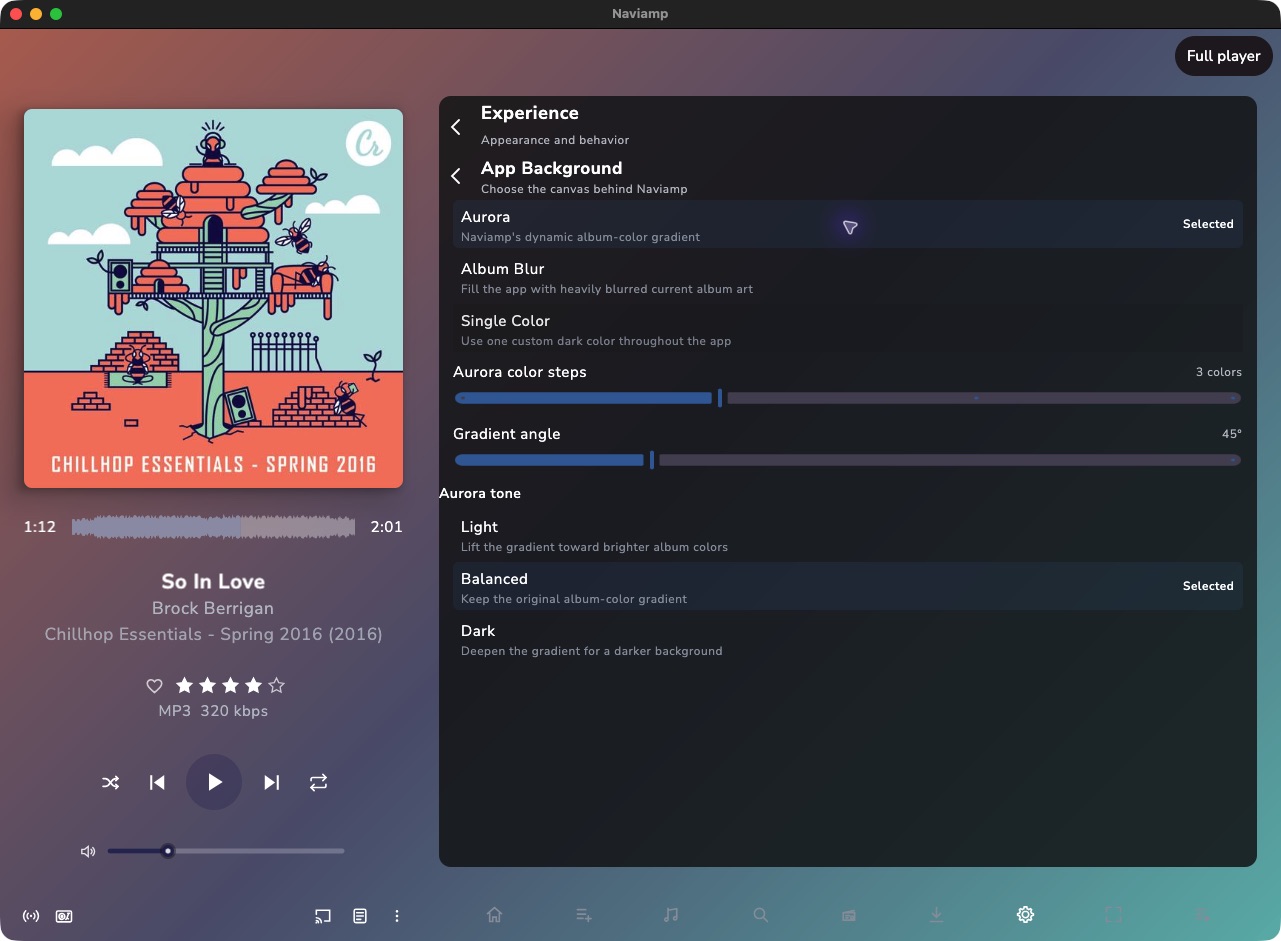Select the Single Color background option
Image resolution: width=1281 pixels, height=941 pixels.
click(848, 329)
